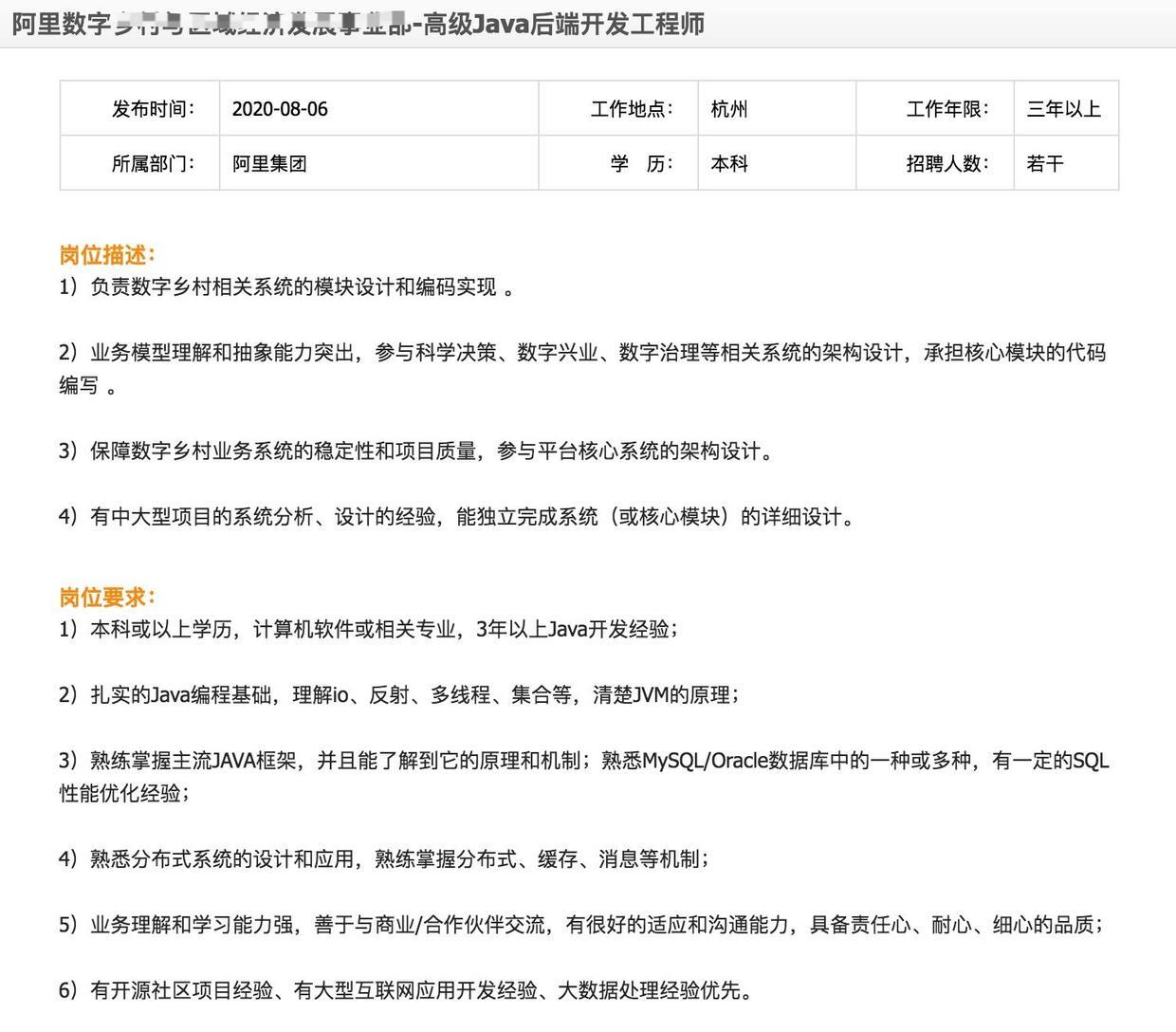1176x1032 pixels.
Task: Click description item 1 about 模块设计和编码实现
Action: [x=287, y=286]
